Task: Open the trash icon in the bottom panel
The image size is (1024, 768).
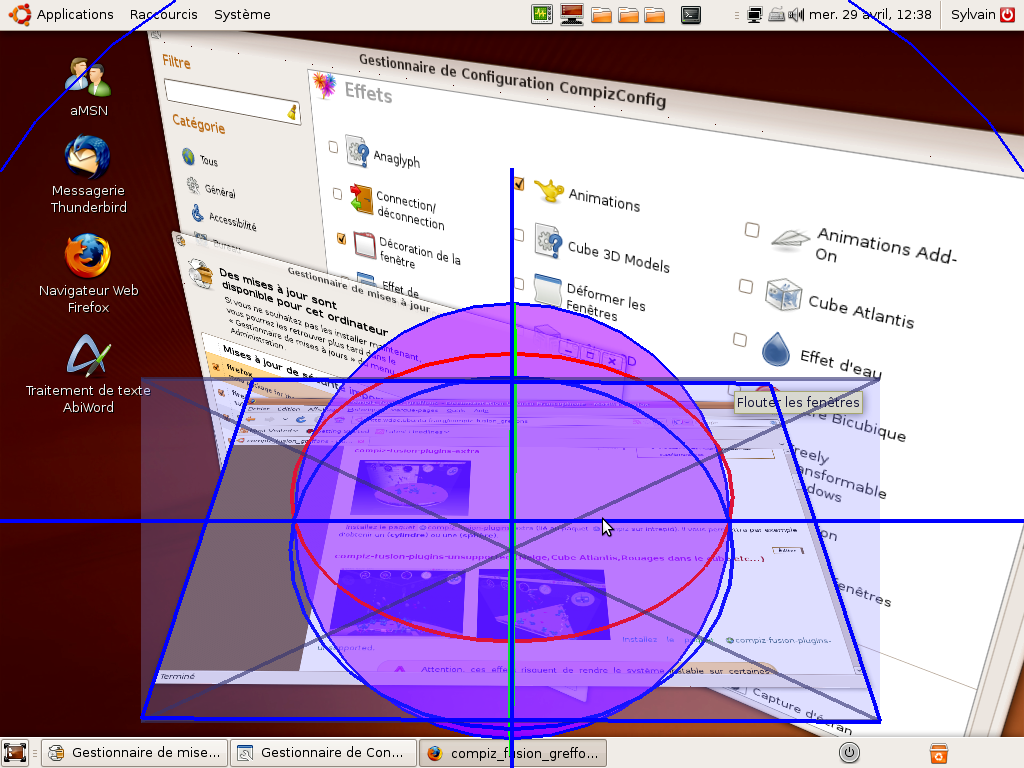Action: point(938,753)
